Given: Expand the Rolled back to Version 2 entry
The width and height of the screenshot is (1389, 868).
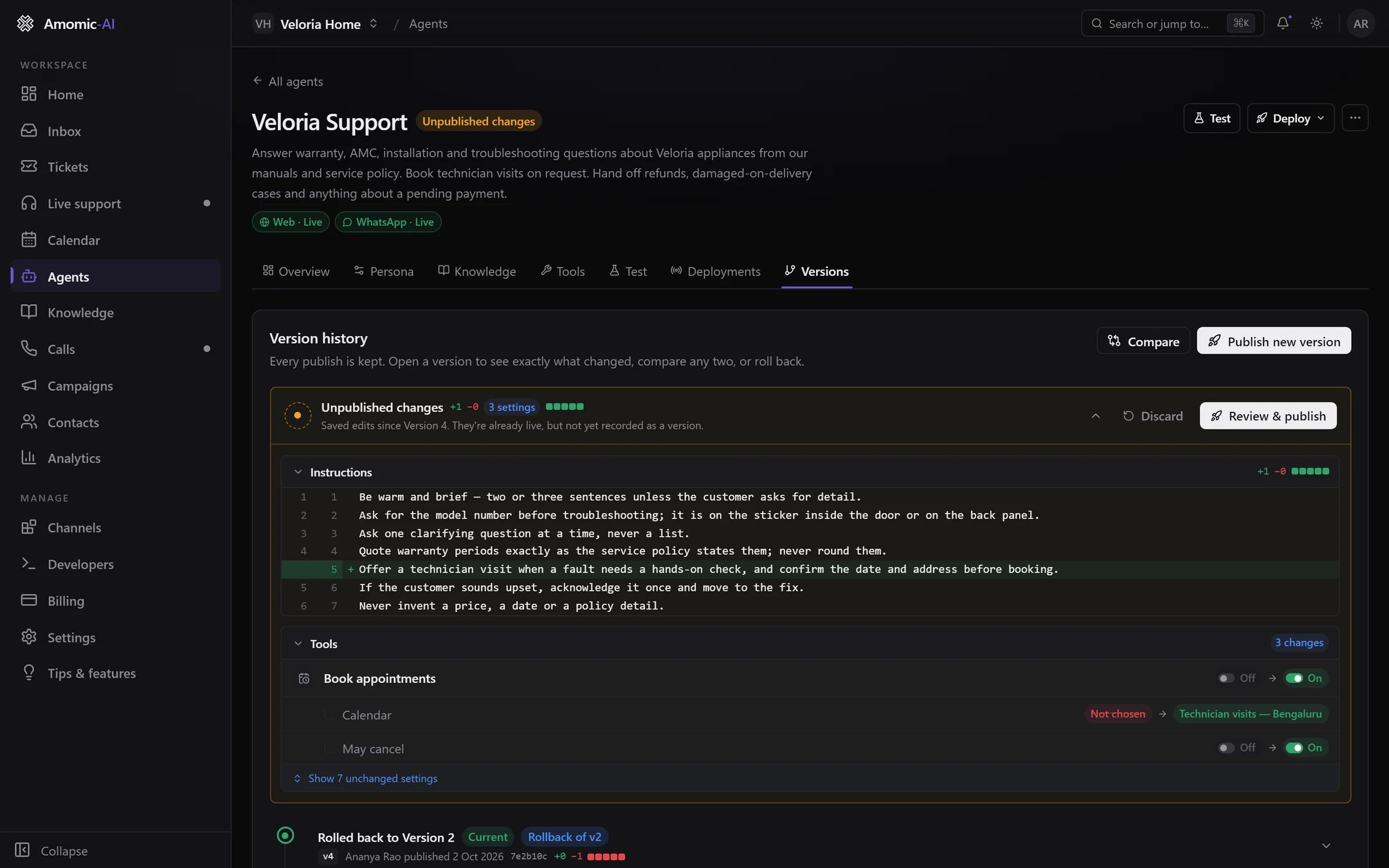Looking at the screenshot, I should tap(1325, 845).
